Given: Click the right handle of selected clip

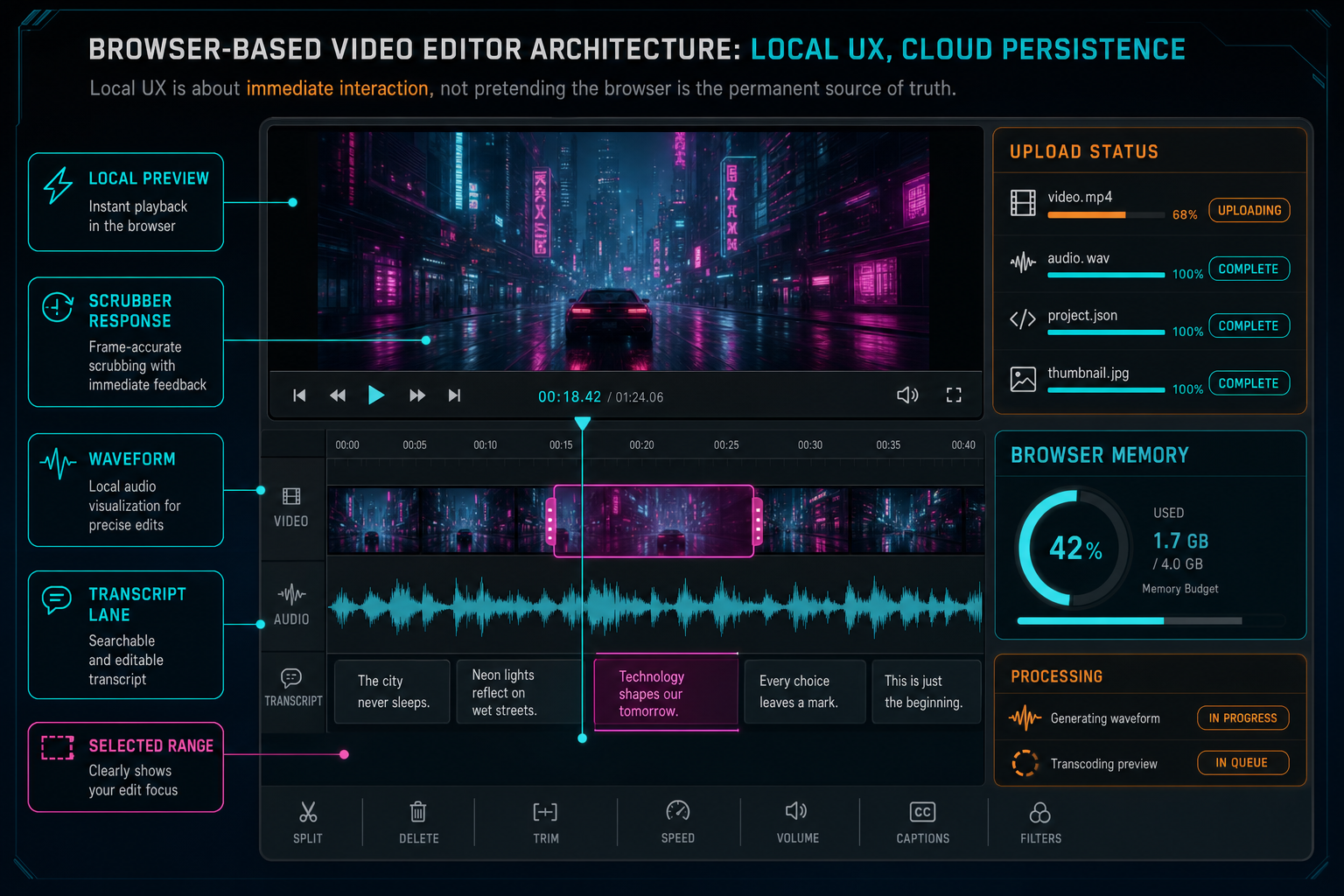Looking at the screenshot, I should (758, 521).
